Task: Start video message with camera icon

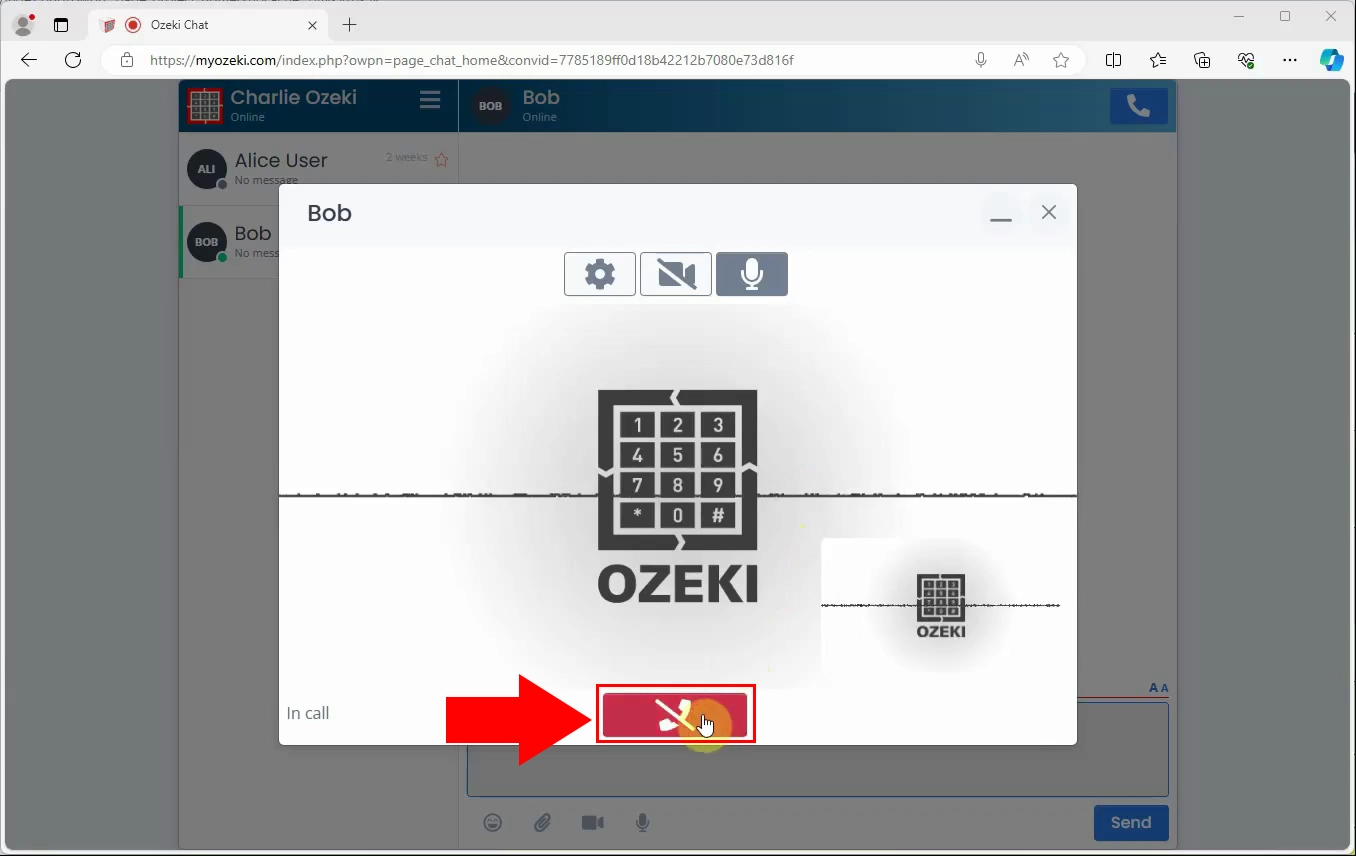Action: 593,823
